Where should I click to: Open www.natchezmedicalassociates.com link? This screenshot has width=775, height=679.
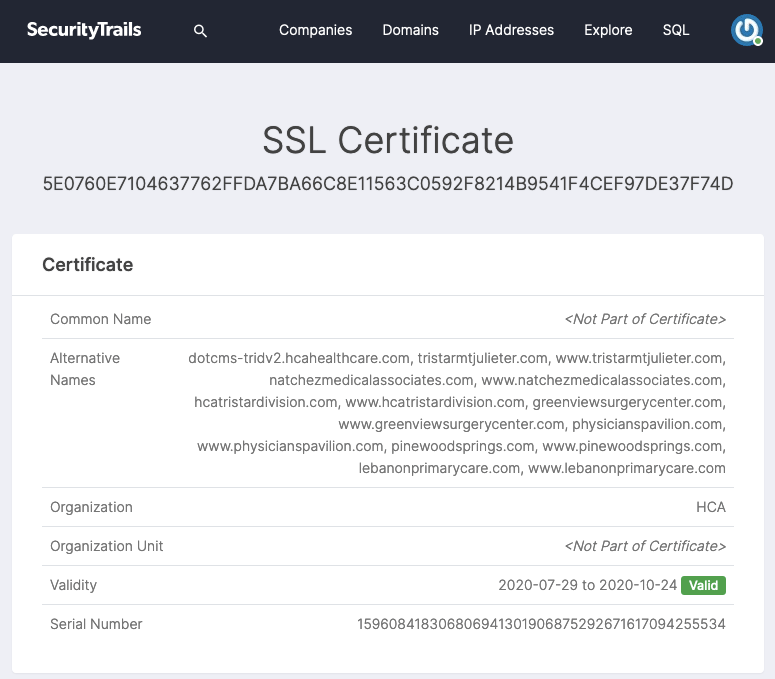click(602, 380)
